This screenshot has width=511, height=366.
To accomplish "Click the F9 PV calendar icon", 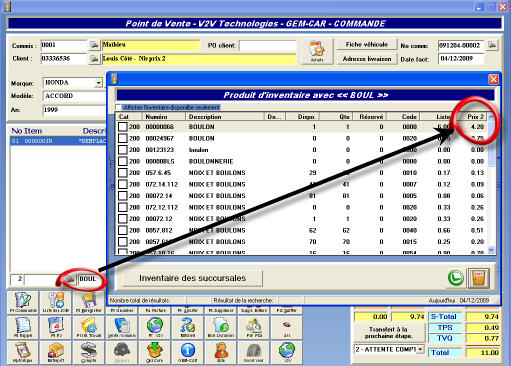I will (x=55, y=327).
